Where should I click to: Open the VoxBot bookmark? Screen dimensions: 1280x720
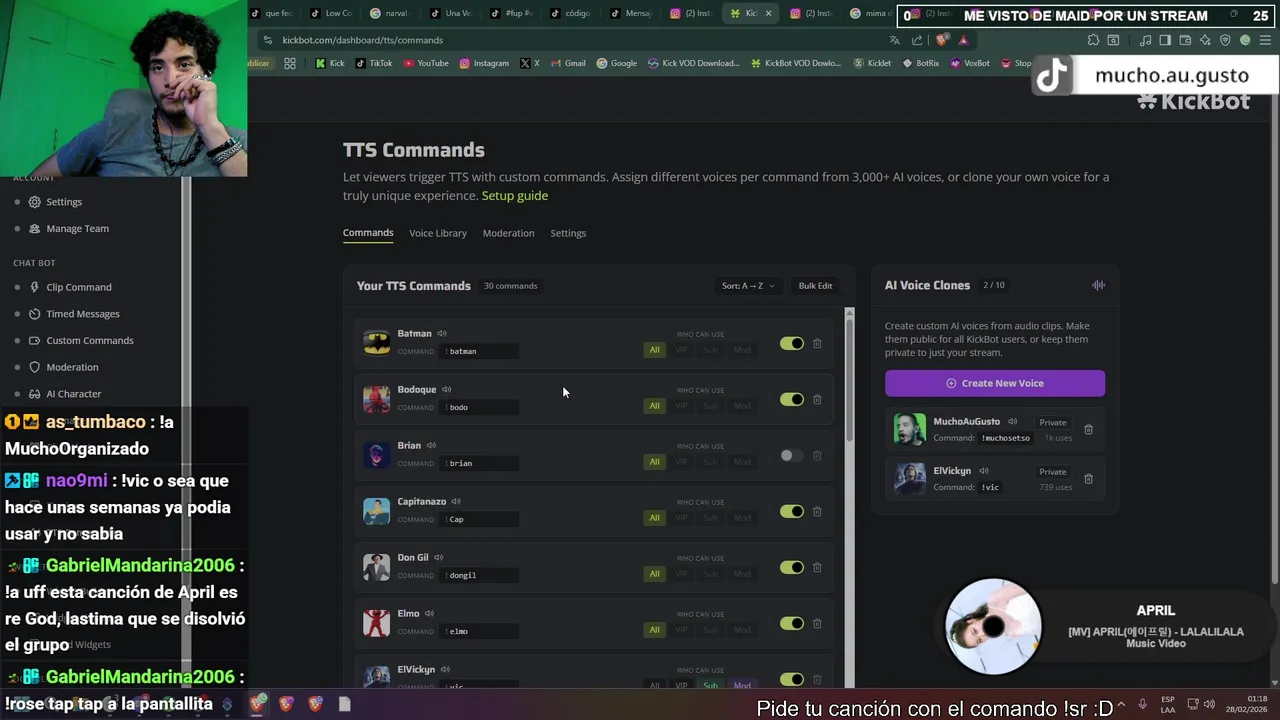coord(970,63)
